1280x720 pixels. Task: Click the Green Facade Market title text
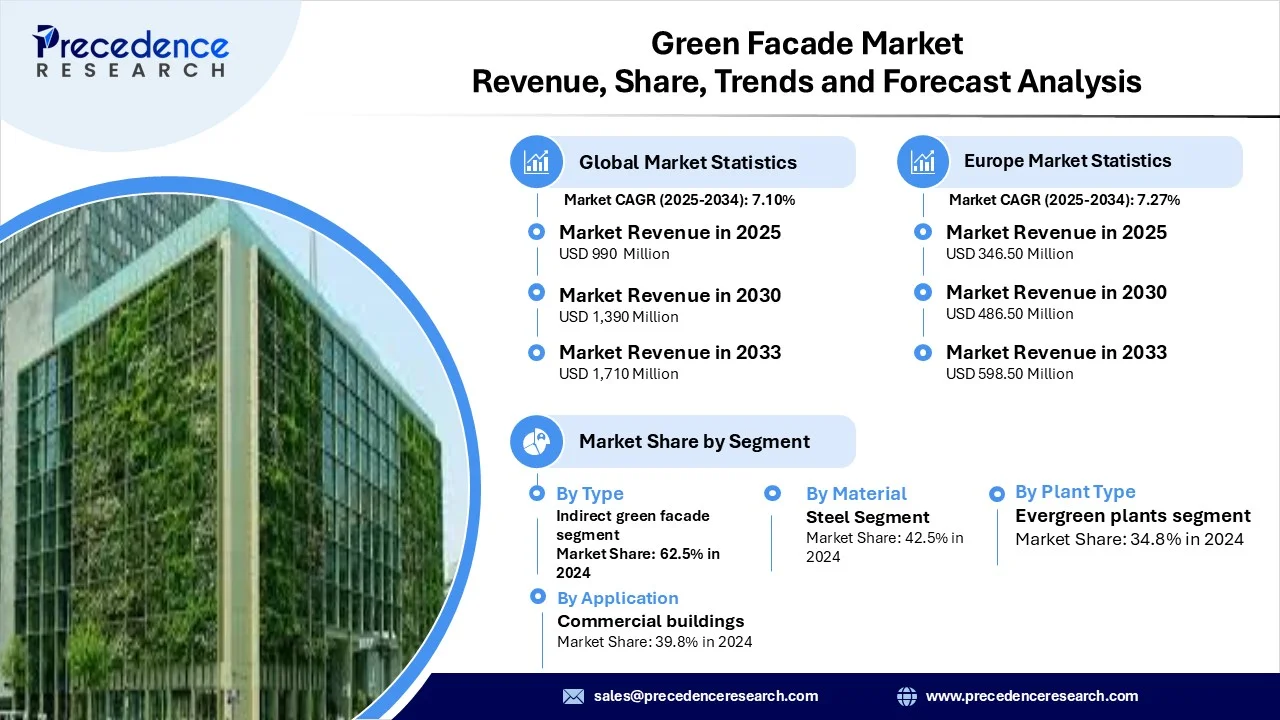(806, 44)
